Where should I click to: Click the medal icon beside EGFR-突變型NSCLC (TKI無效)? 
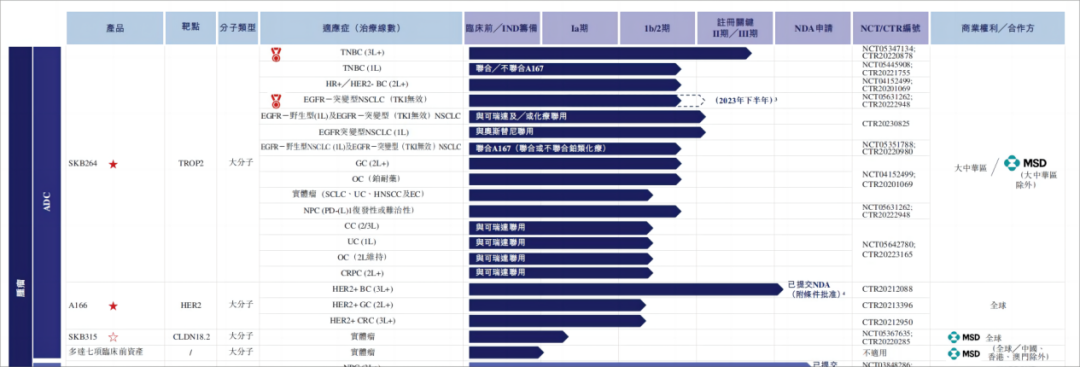click(276, 101)
